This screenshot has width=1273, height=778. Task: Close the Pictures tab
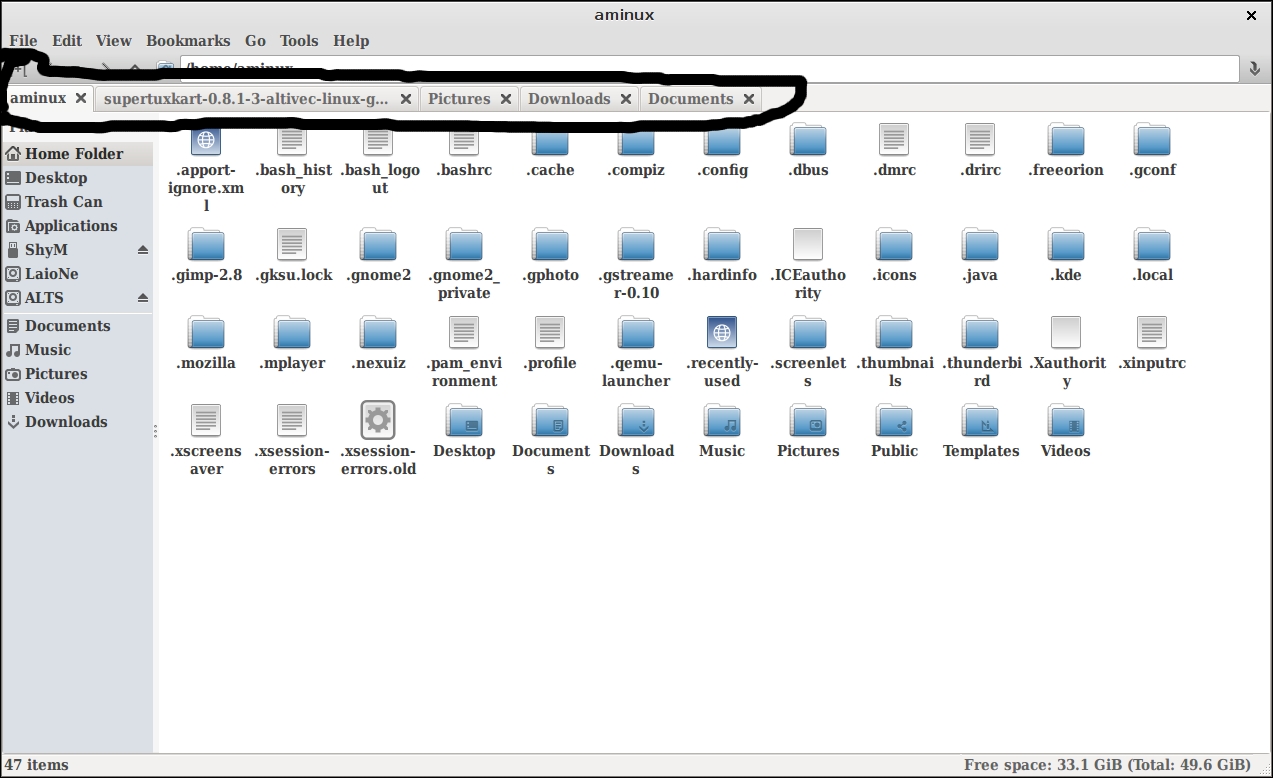[506, 99]
